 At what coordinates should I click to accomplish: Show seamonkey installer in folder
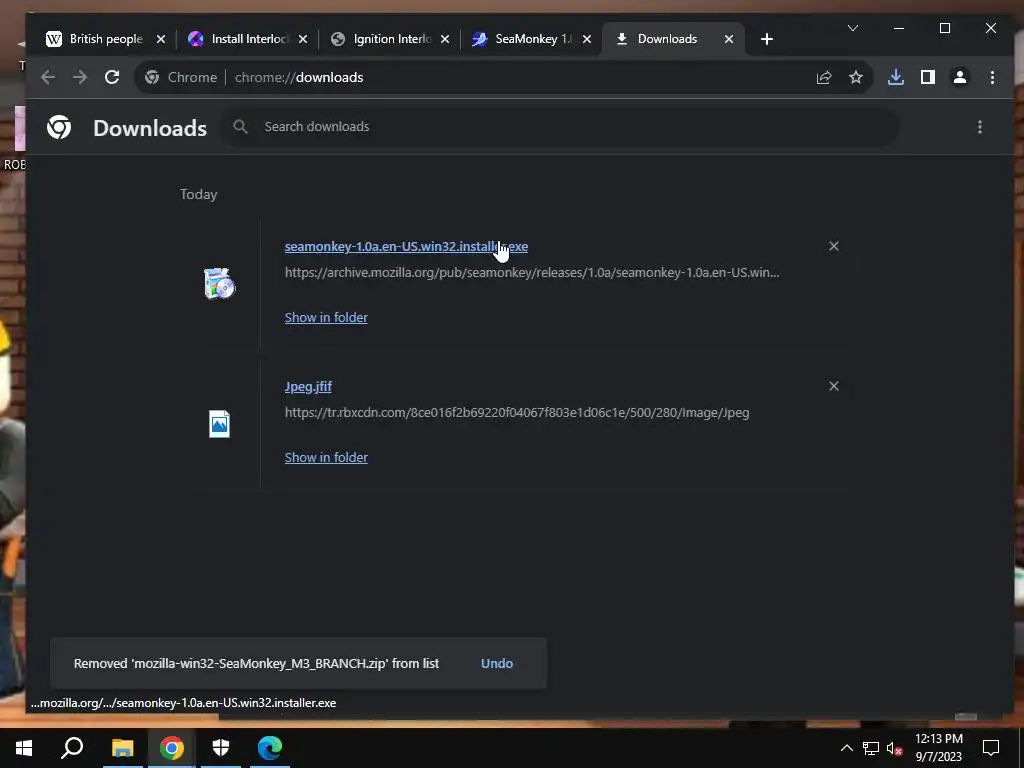point(326,317)
